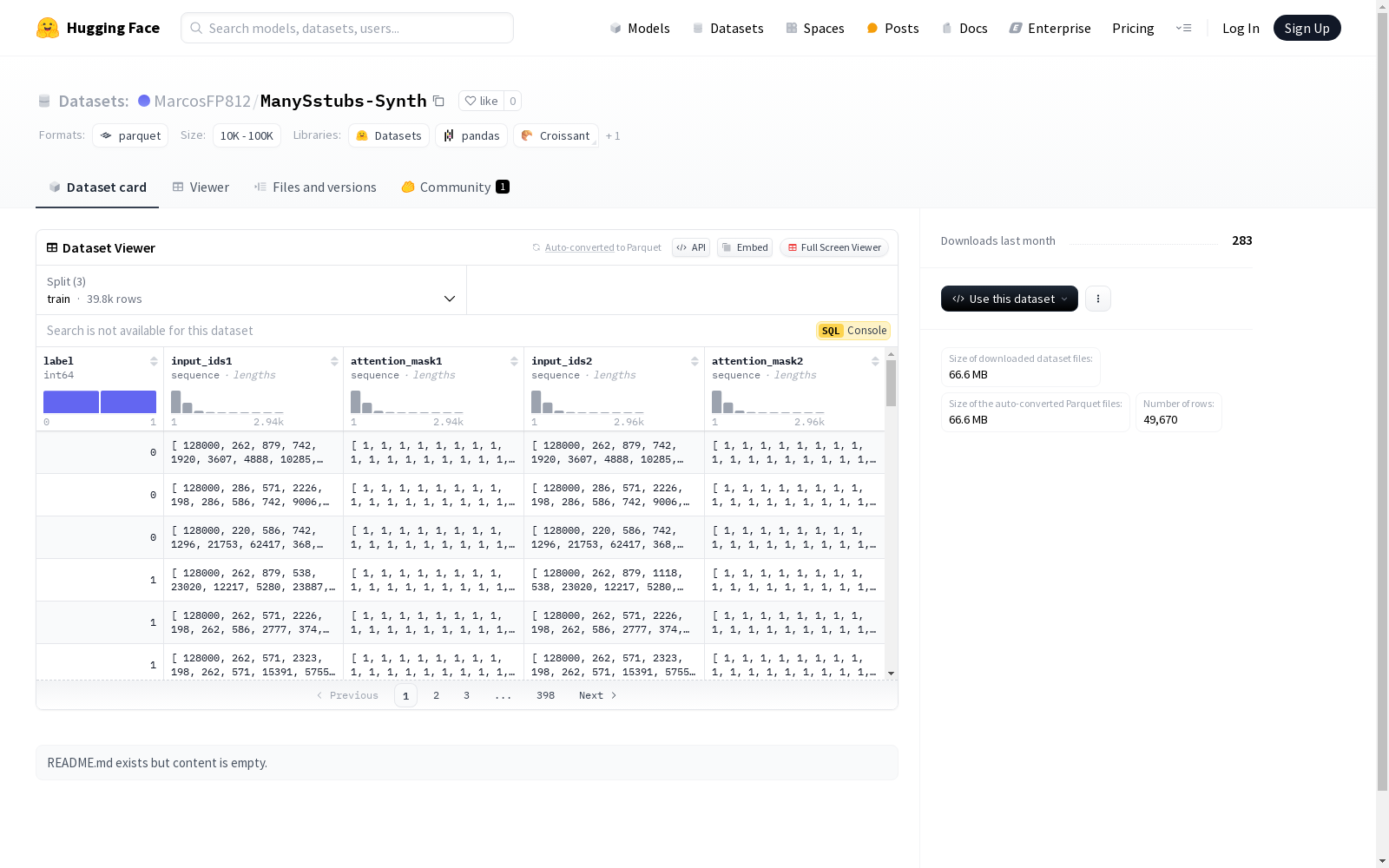1389x868 pixels.
Task: Click the '49,670' number of rows value
Action: tap(1161, 419)
